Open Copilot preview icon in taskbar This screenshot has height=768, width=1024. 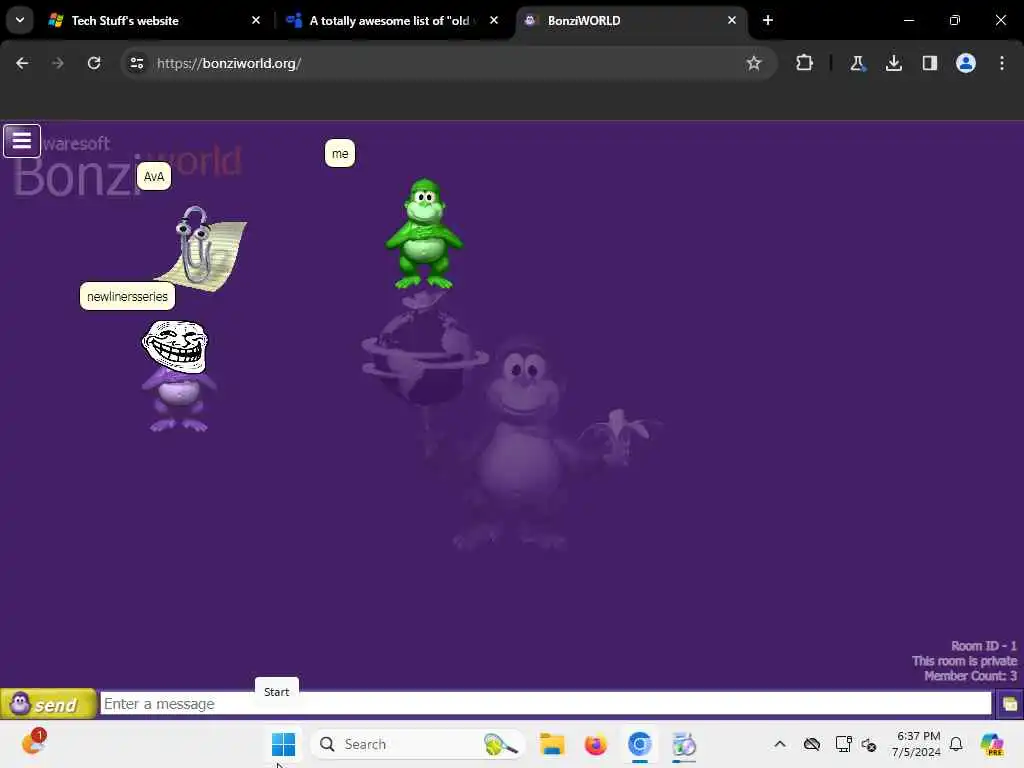tap(992, 744)
